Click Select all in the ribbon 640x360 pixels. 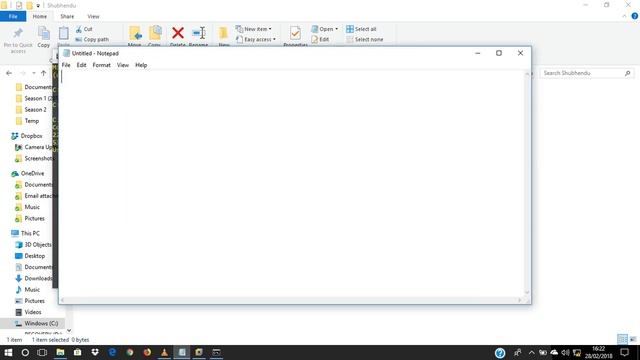(361, 29)
